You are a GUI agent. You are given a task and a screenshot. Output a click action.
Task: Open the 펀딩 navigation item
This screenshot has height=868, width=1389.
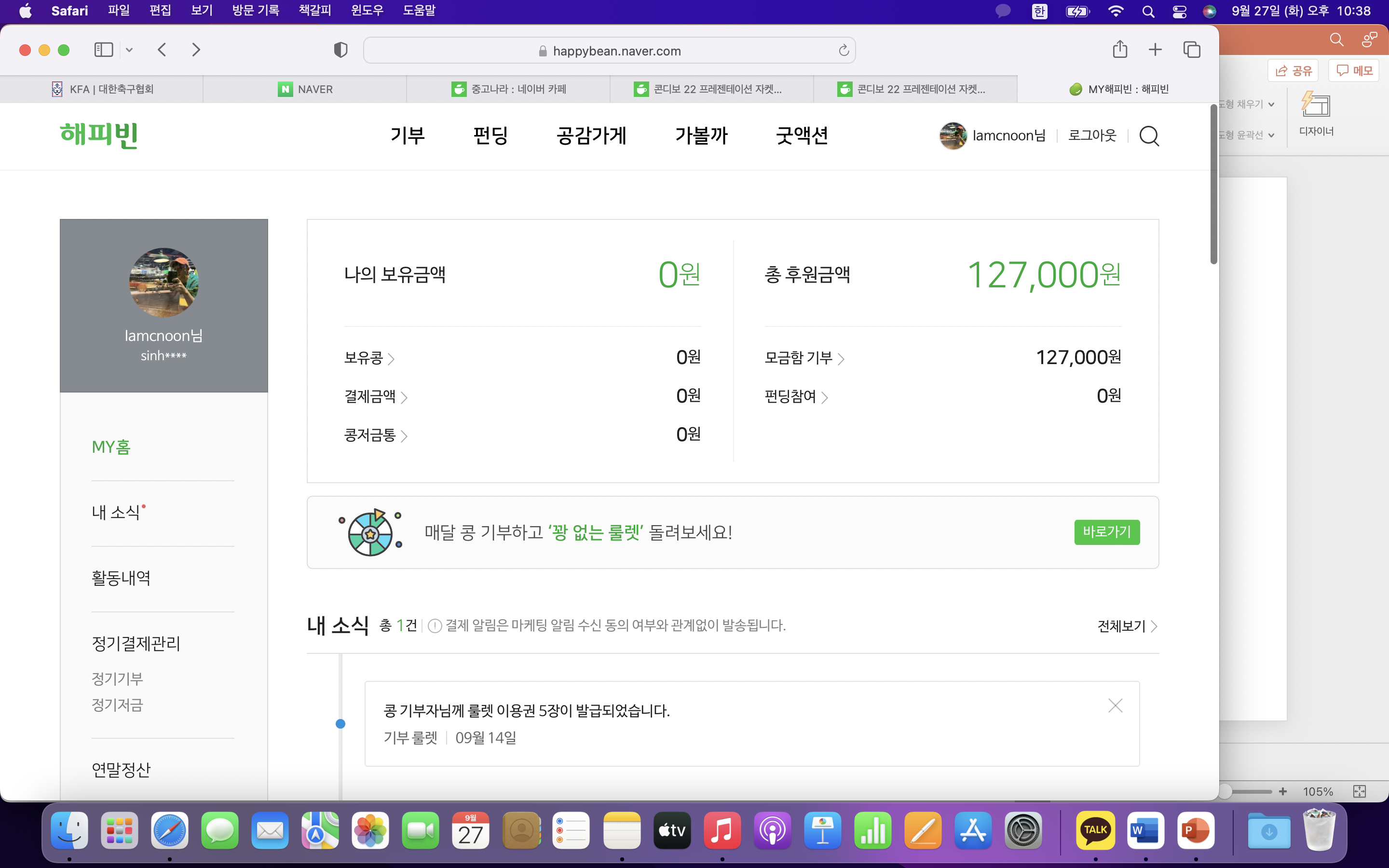coord(491,136)
